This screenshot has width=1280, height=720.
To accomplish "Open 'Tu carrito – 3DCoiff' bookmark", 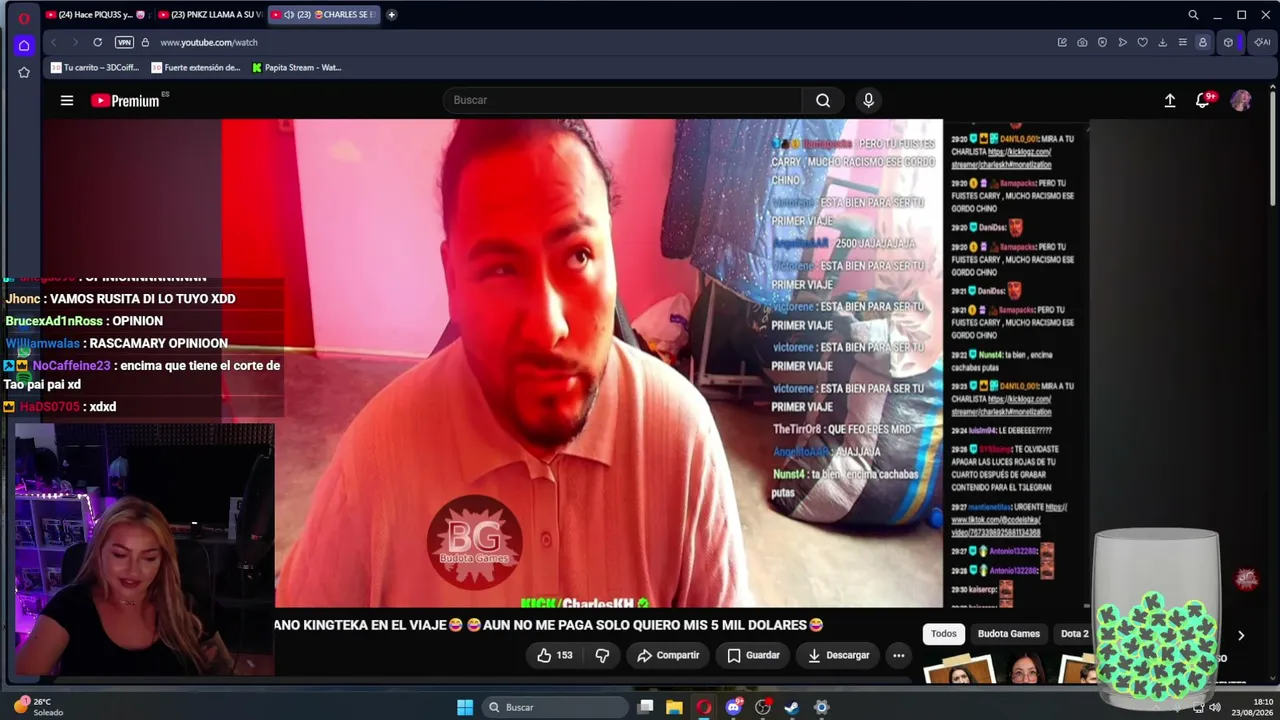I will (94, 68).
